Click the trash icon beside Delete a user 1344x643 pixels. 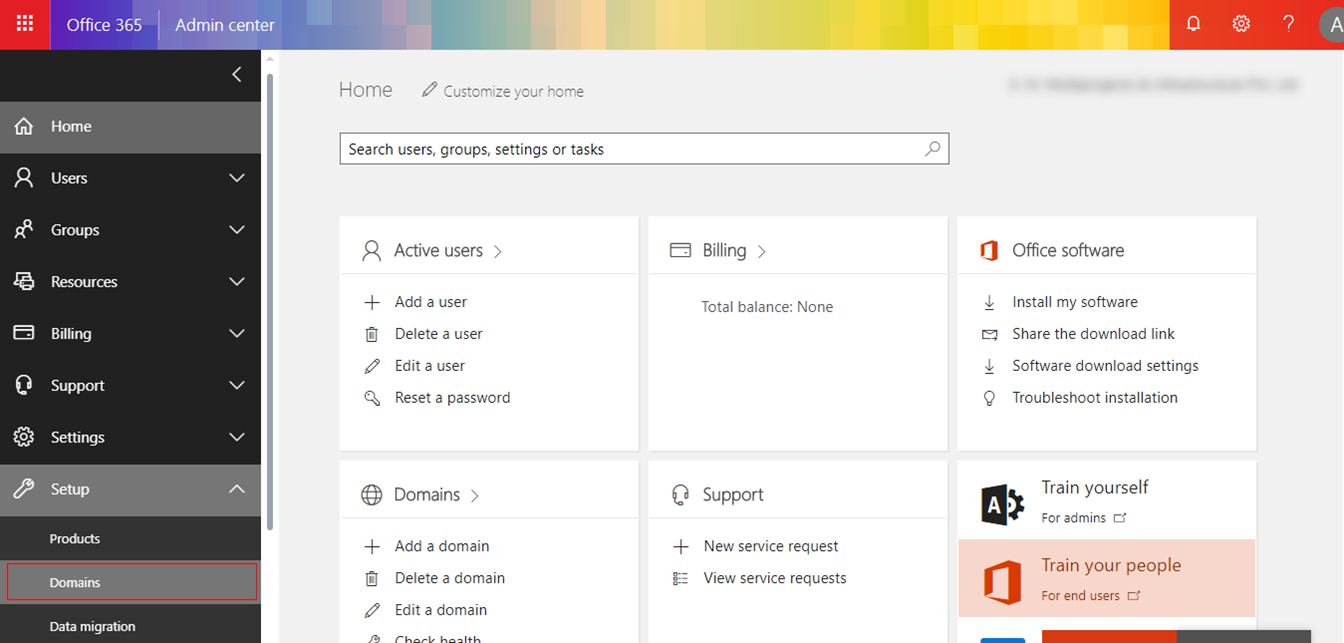pos(372,334)
